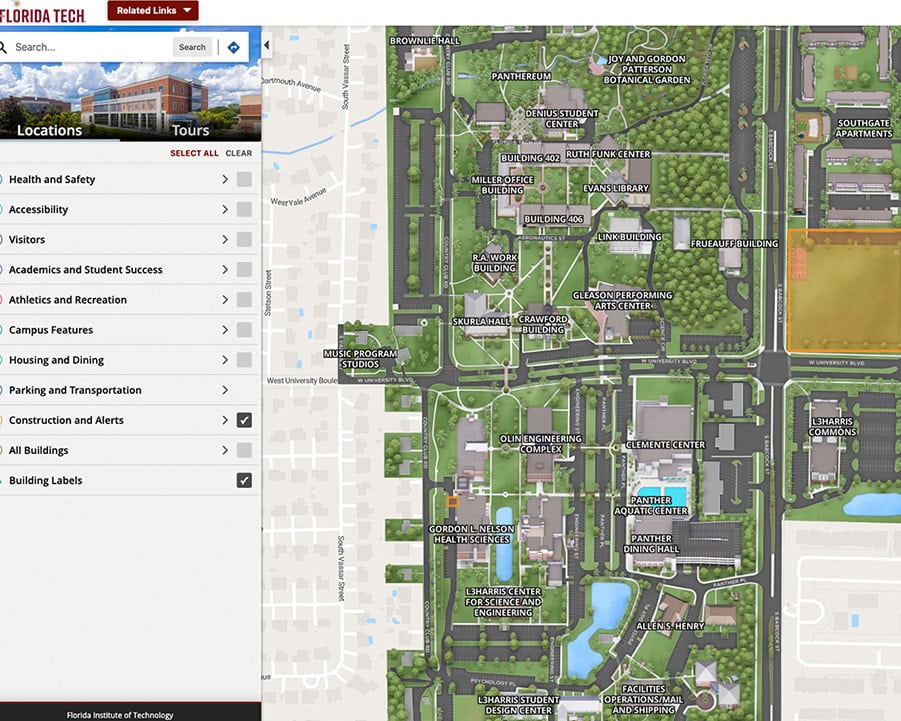Screen dimensions: 901x721
Task: Click the Ruth Funk Center label
Action: pos(608,154)
